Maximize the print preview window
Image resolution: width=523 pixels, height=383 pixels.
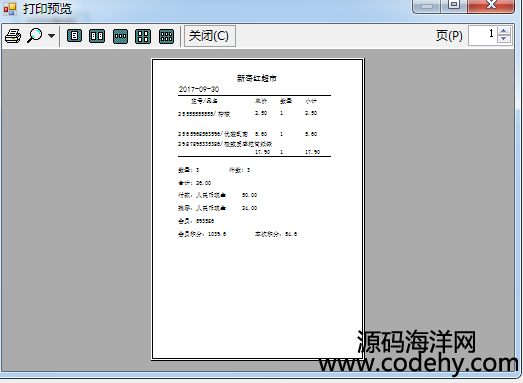[x=454, y=6]
